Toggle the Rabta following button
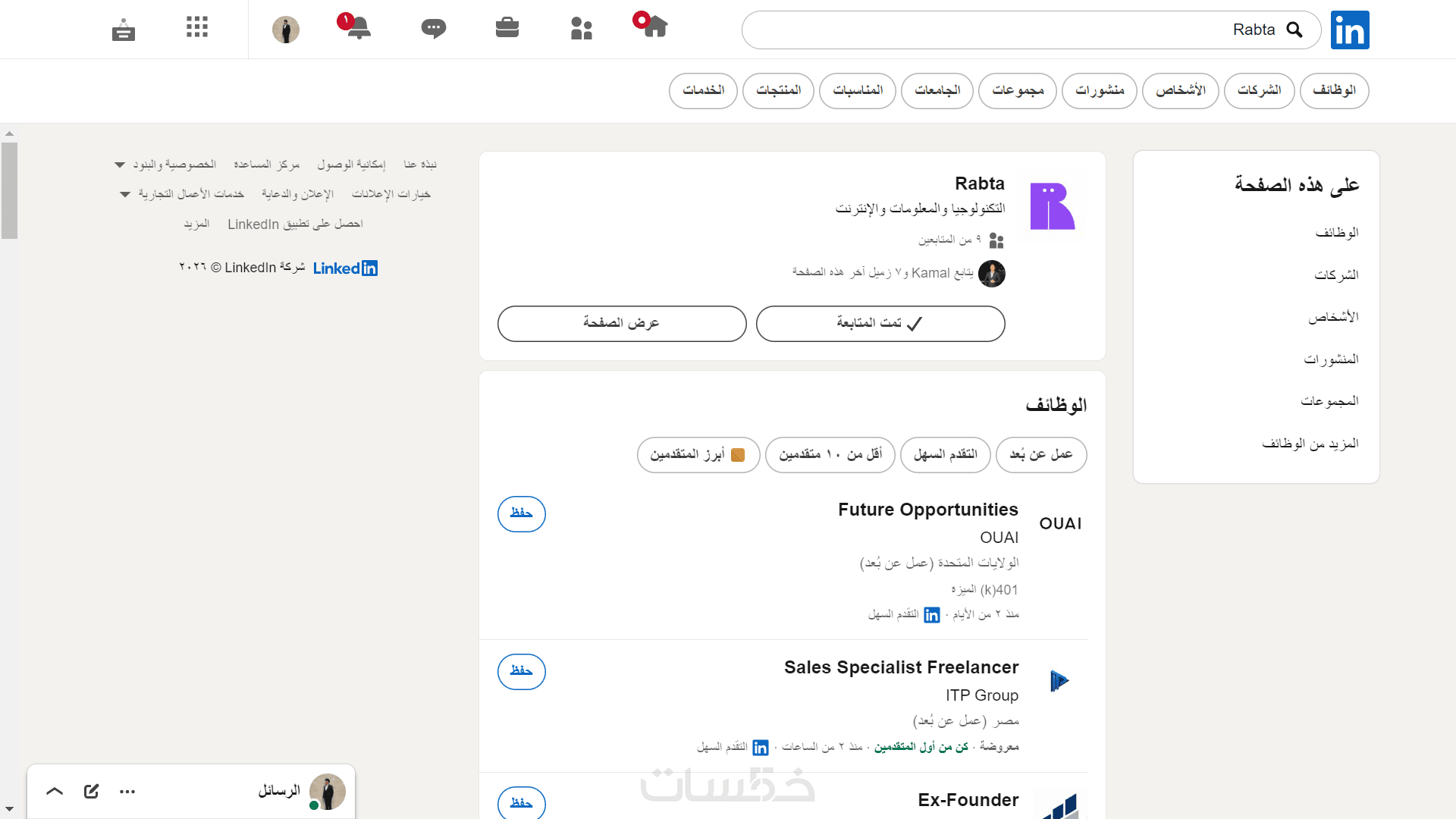The width and height of the screenshot is (1456, 819). [880, 324]
